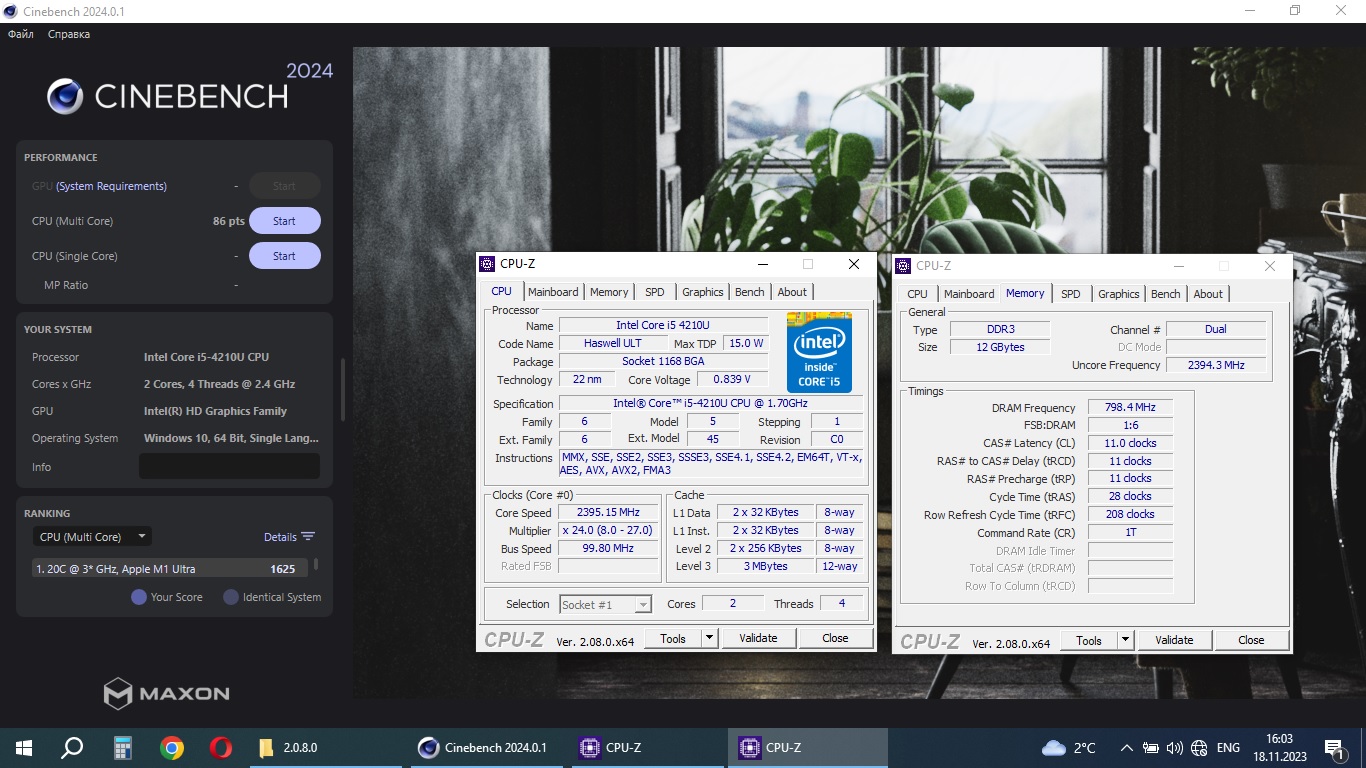The width and height of the screenshot is (1366, 768).
Task: Switch to Bench tab in right CPU-Z window
Action: coord(1165,294)
